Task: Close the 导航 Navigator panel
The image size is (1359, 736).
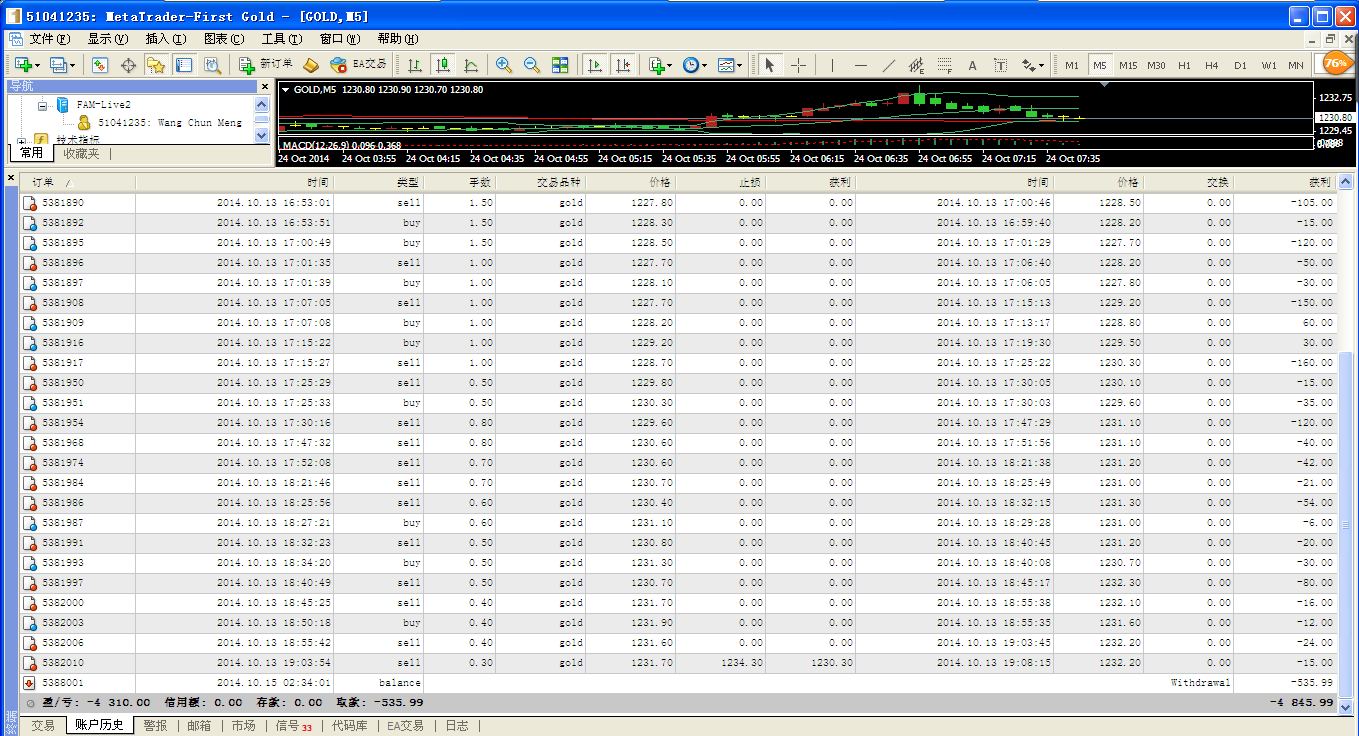Action: (x=264, y=87)
